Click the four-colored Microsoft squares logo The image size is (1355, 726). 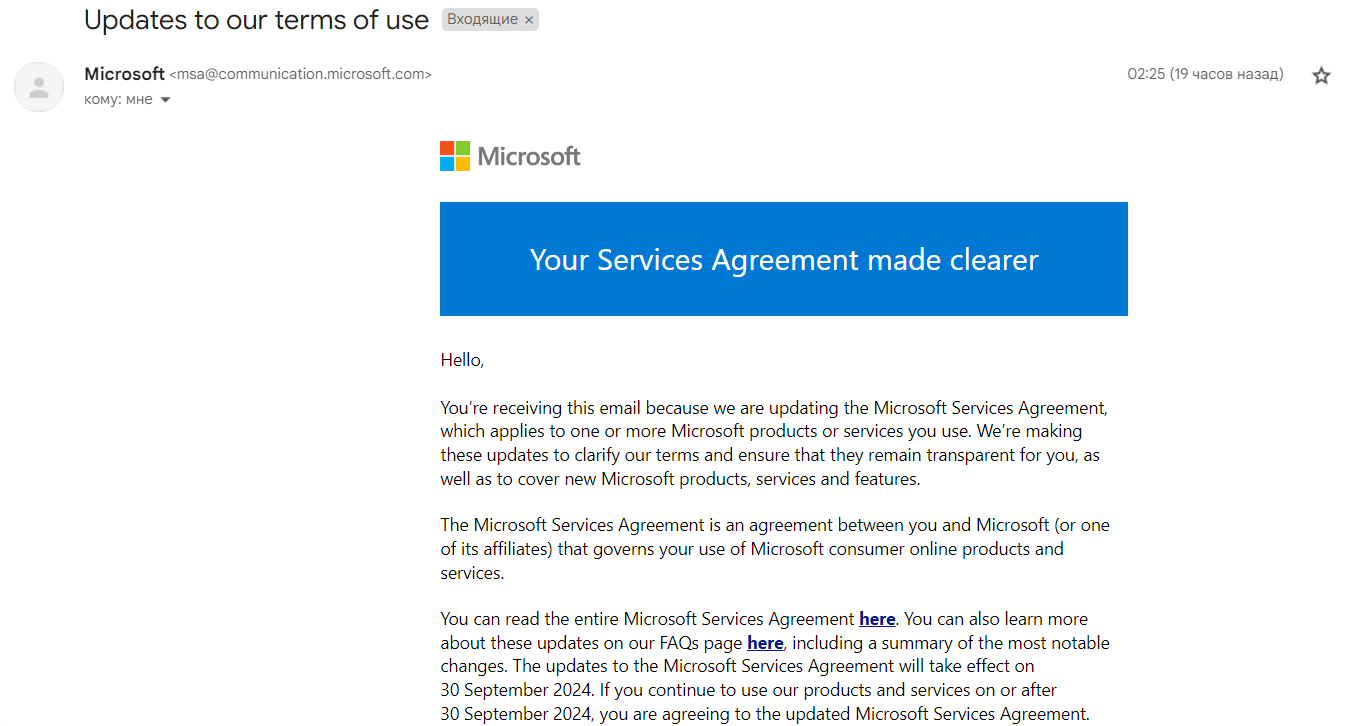[x=455, y=156]
